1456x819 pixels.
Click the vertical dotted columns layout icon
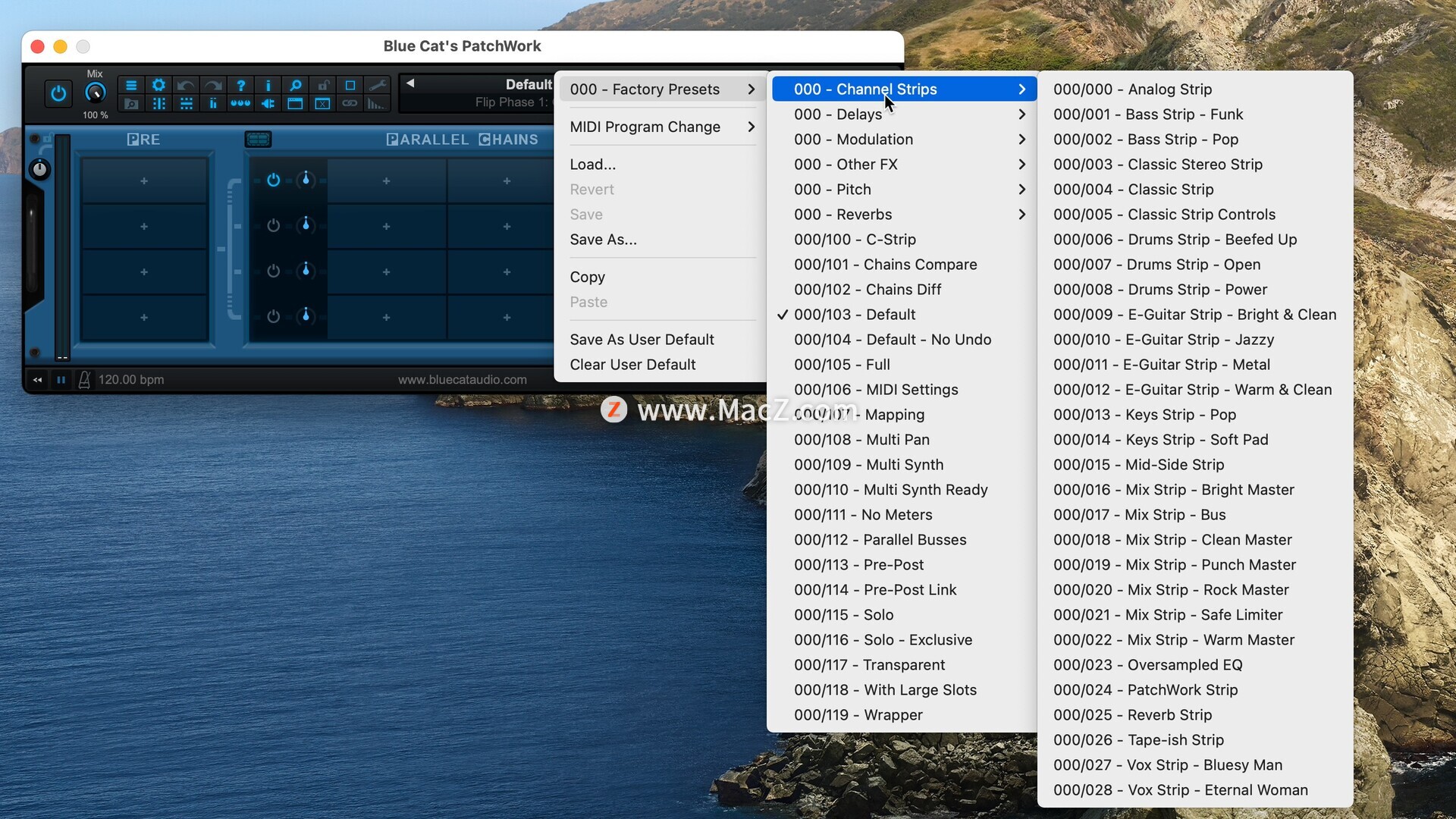158,103
